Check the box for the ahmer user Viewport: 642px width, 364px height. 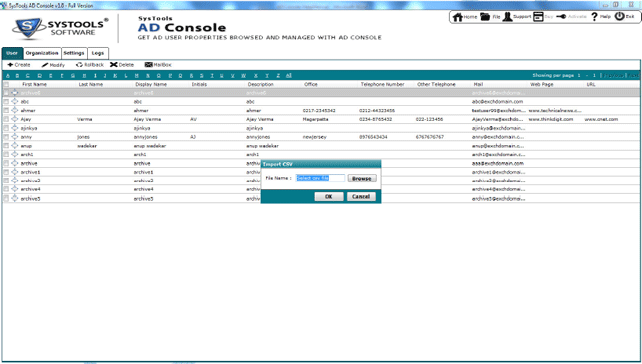[6, 110]
